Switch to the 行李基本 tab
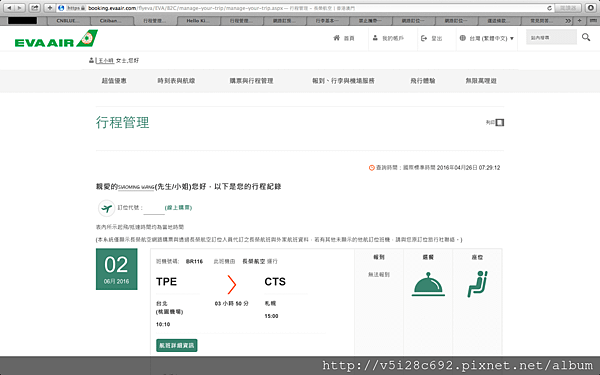 [328, 21]
